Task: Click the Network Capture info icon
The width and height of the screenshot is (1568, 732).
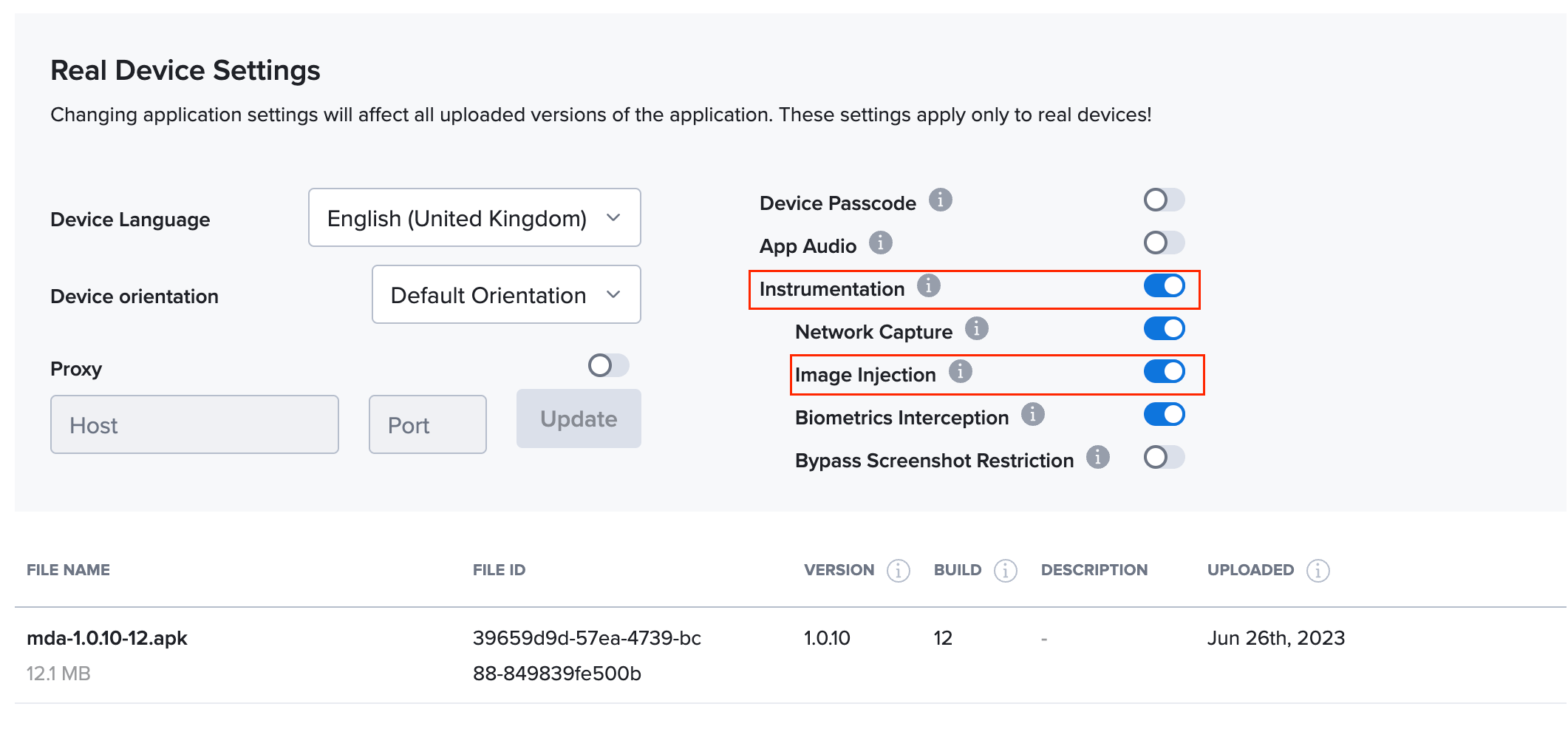Action: point(976,330)
